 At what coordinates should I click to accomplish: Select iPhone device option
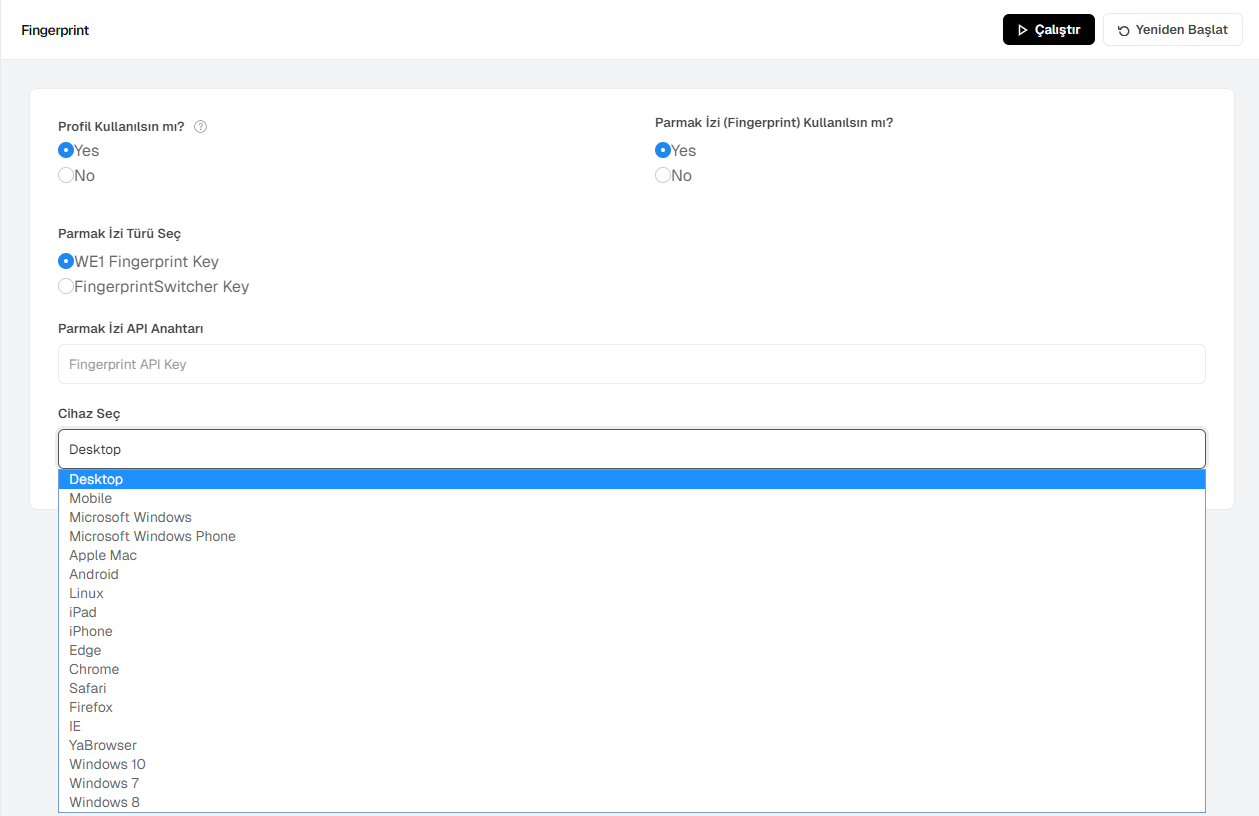pyautogui.click(x=632, y=631)
